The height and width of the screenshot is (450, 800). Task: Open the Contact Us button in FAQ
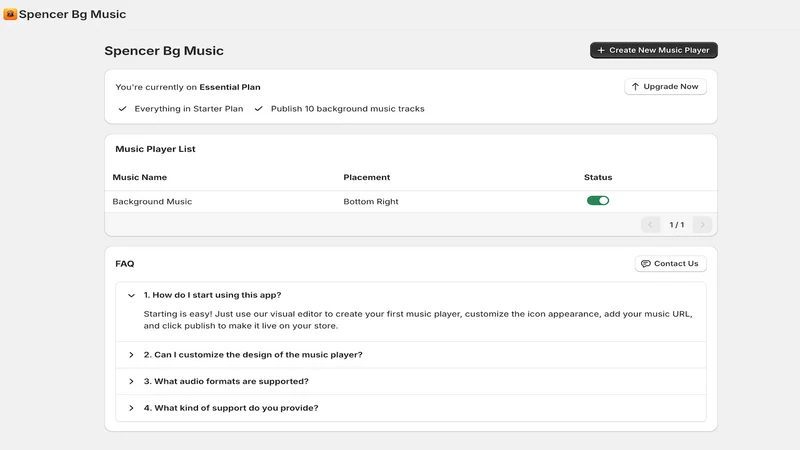point(670,264)
